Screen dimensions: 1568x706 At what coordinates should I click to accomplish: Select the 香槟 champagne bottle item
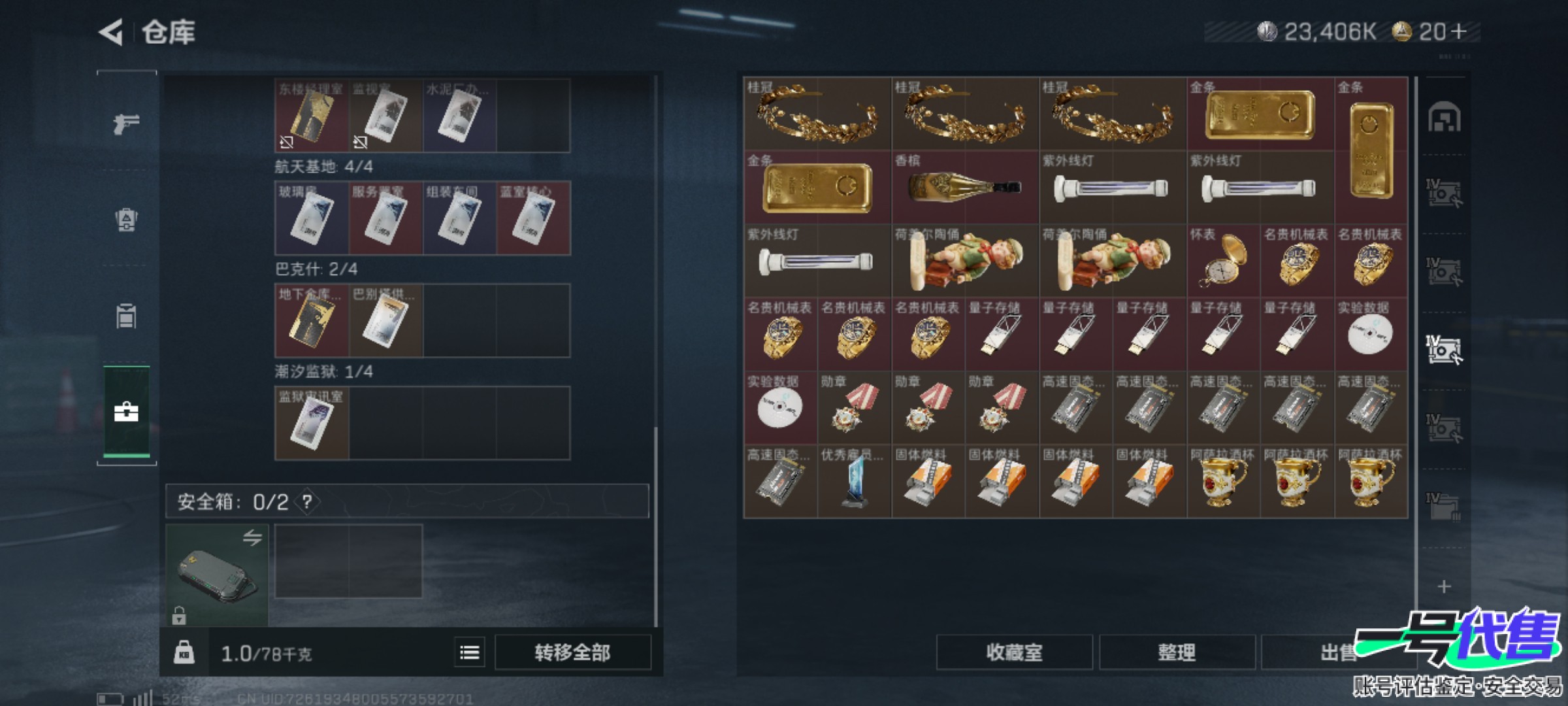click(965, 187)
